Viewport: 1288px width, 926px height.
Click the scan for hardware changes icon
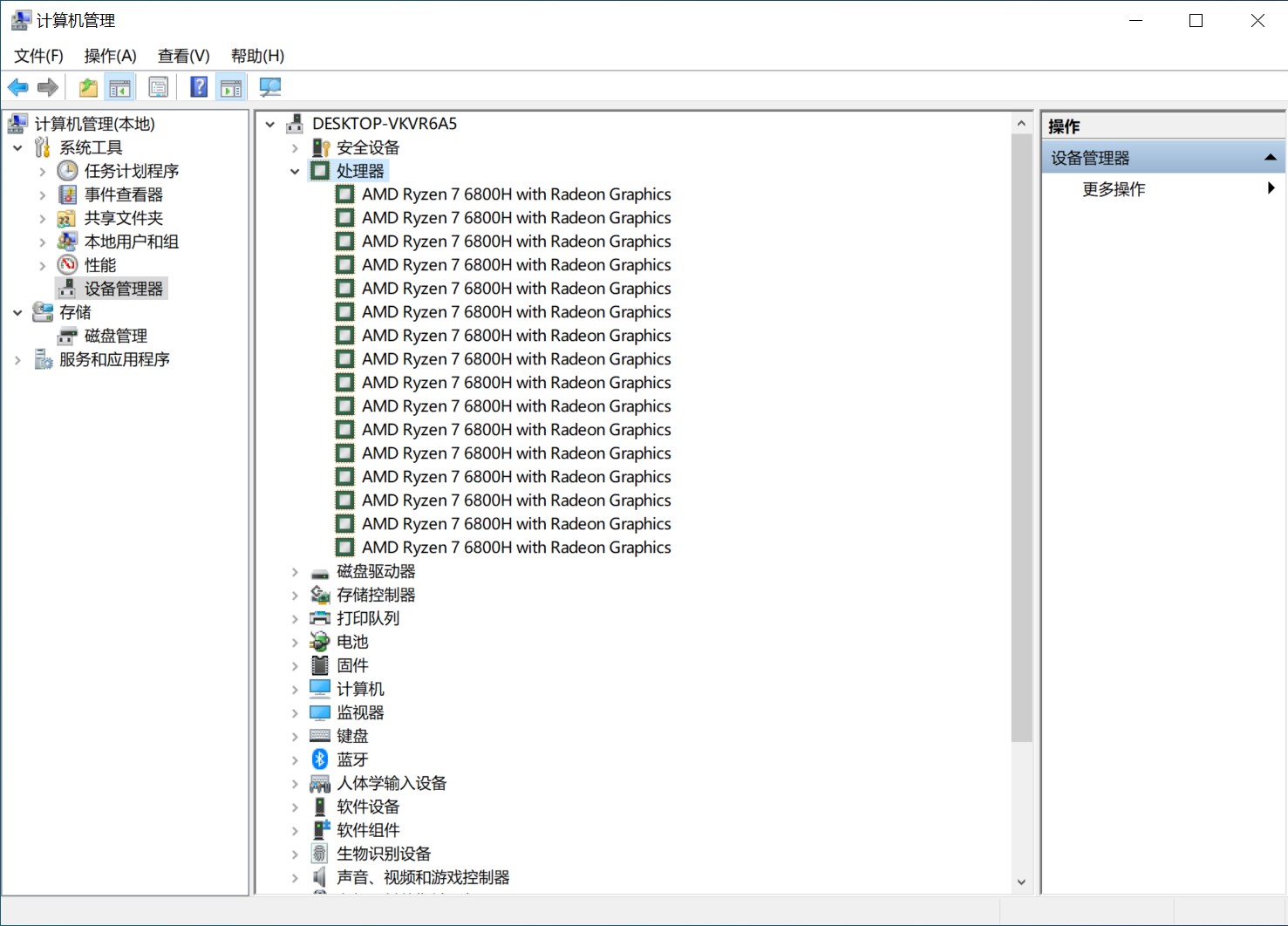pos(270,87)
